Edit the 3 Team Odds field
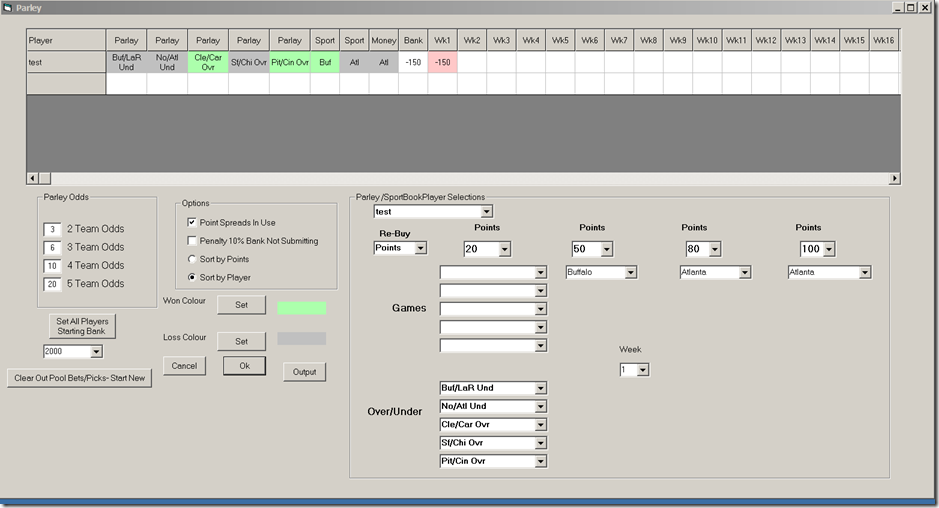Screen dimensions: 939x508 tap(52, 248)
